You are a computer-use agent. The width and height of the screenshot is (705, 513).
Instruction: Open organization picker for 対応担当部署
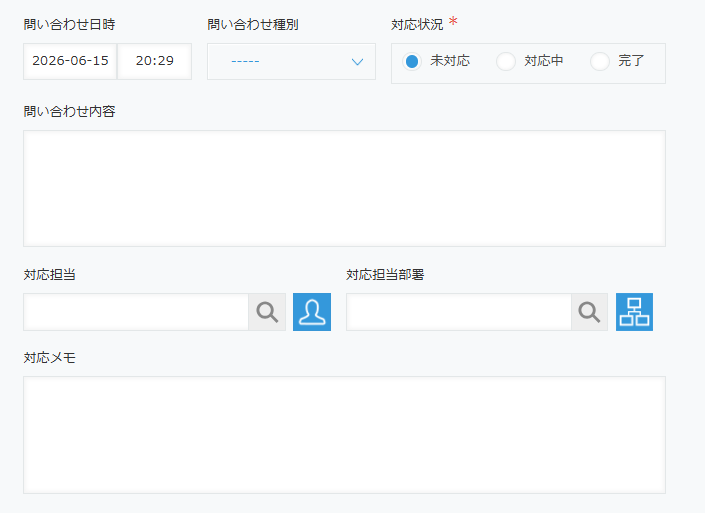(x=634, y=312)
